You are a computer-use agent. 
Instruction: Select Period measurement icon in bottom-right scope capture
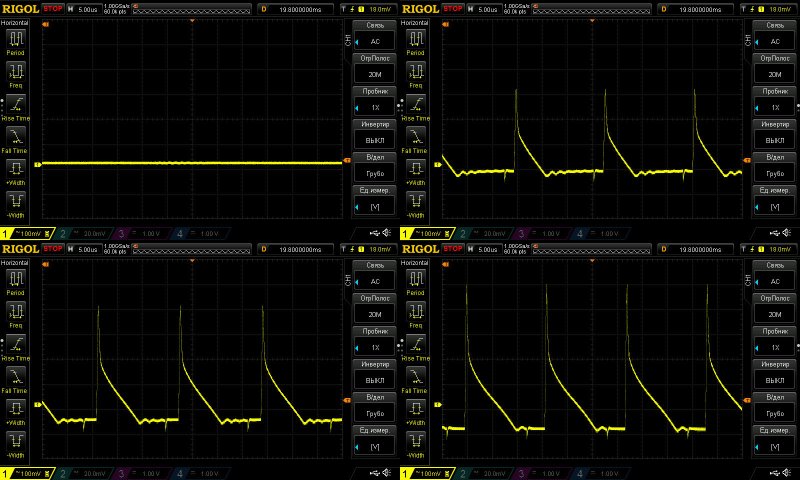(x=416, y=279)
